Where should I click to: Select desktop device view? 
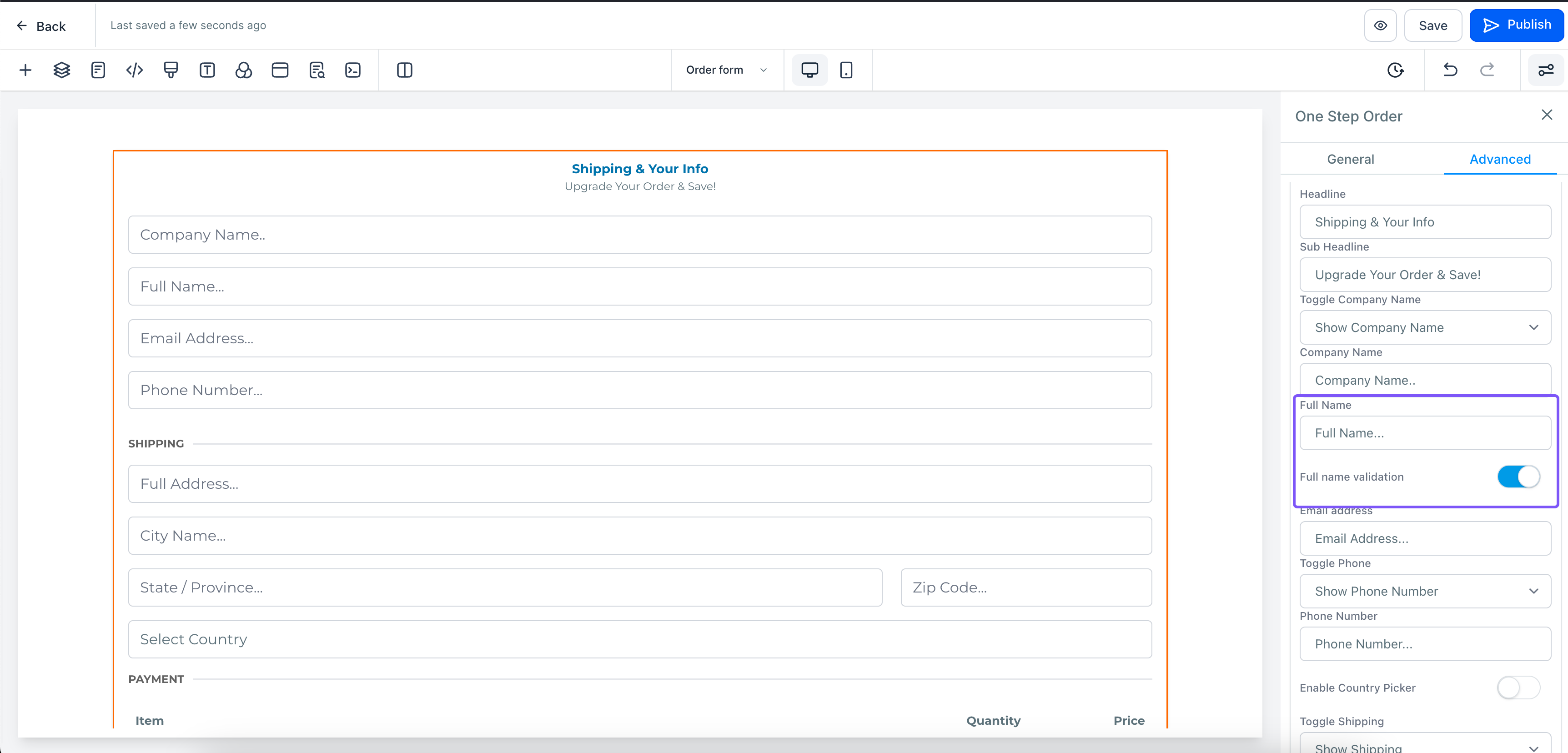tap(809, 70)
